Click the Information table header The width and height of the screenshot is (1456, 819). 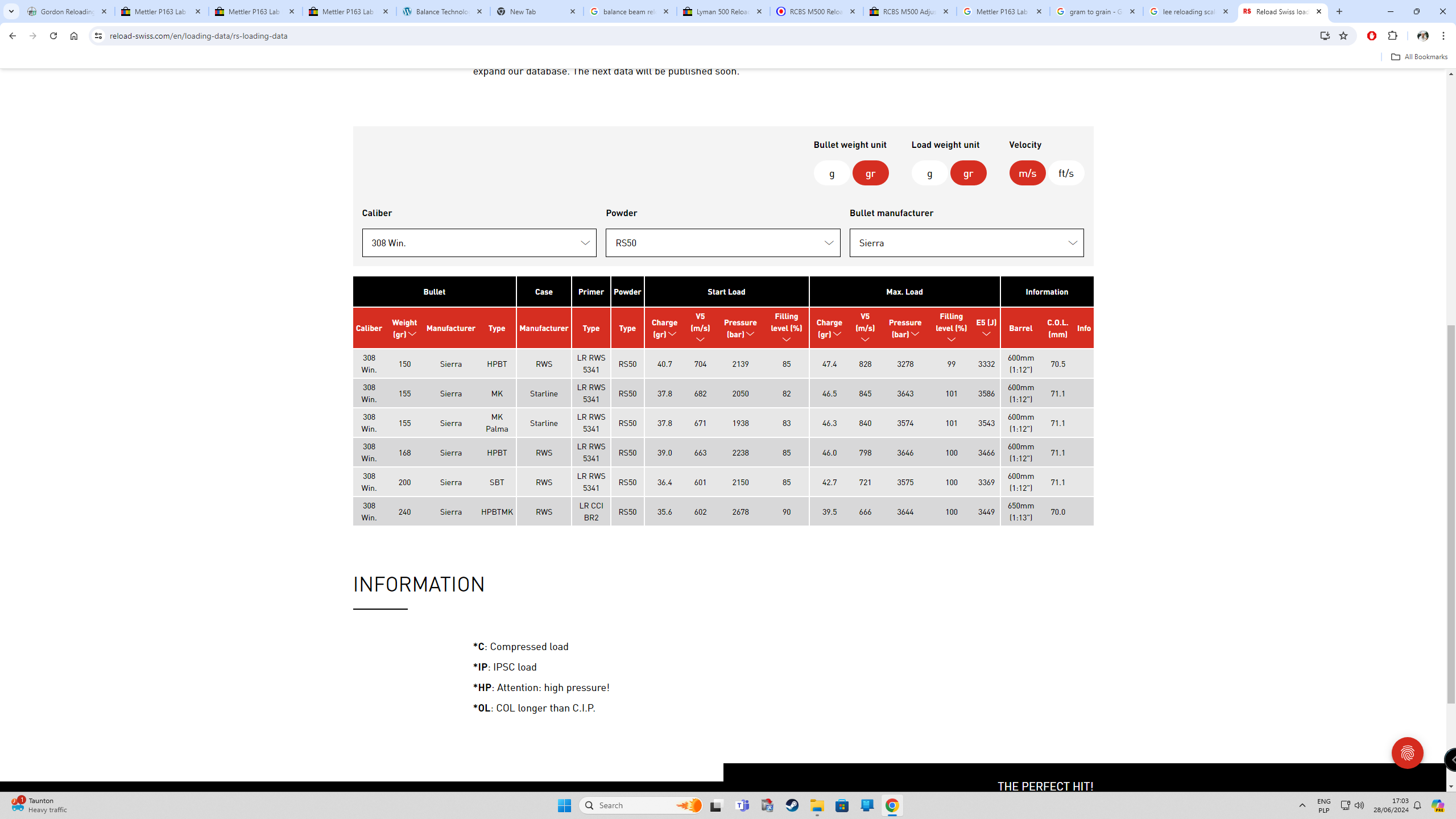[x=1046, y=292]
